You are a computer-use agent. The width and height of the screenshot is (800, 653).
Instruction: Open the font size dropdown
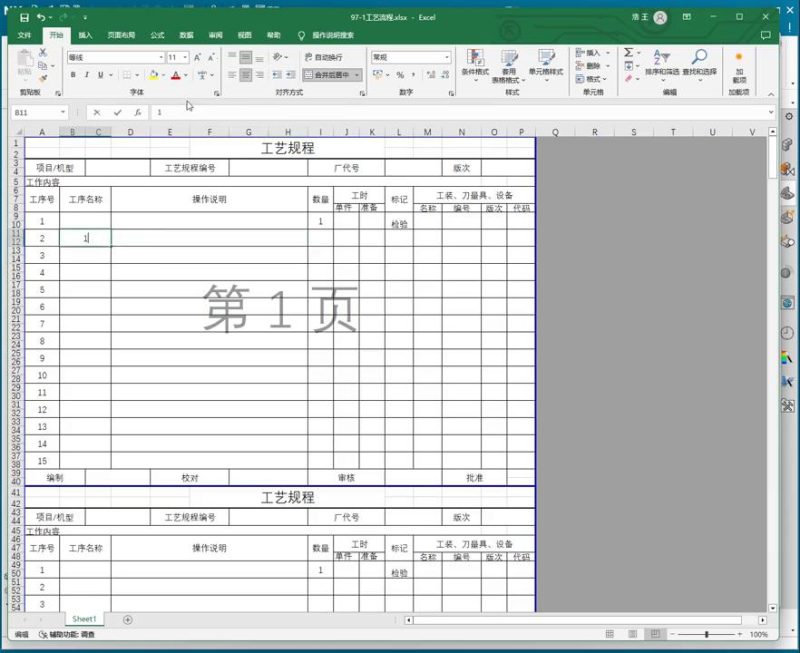184,56
